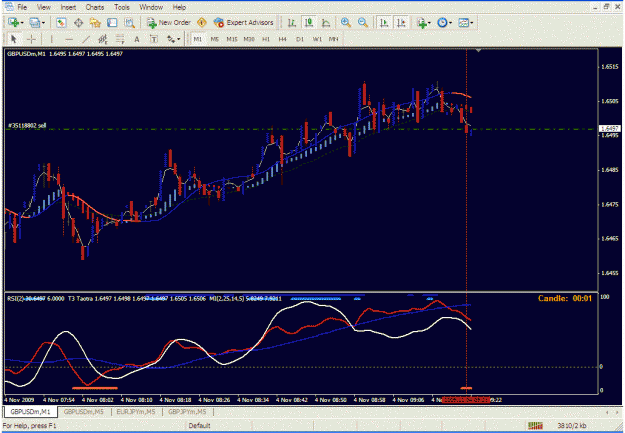
Task: Switch chart to candlesticks mode
Action: [x=309, y=23]
